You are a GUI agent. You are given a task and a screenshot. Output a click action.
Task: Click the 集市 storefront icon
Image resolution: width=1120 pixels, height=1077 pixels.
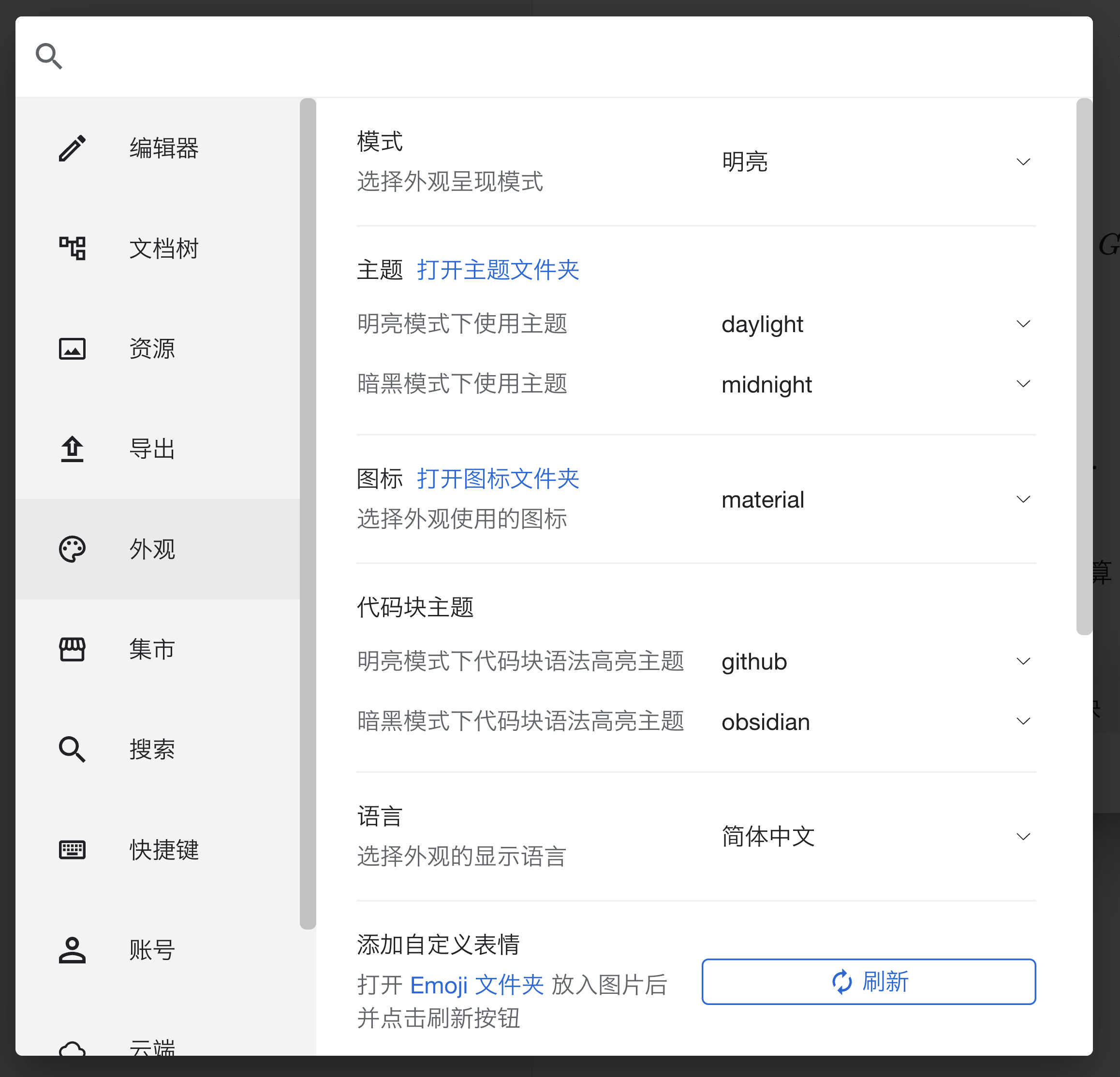72,649
